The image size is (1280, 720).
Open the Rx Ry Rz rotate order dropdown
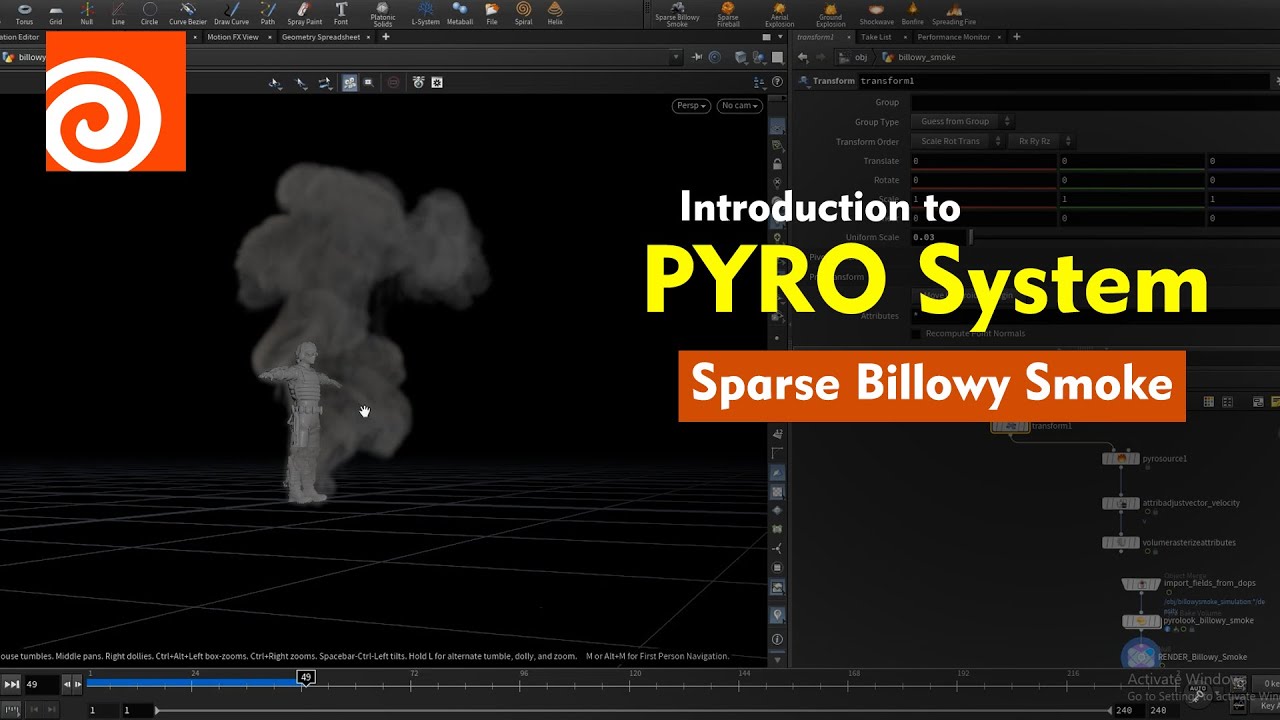point(1041,142)
